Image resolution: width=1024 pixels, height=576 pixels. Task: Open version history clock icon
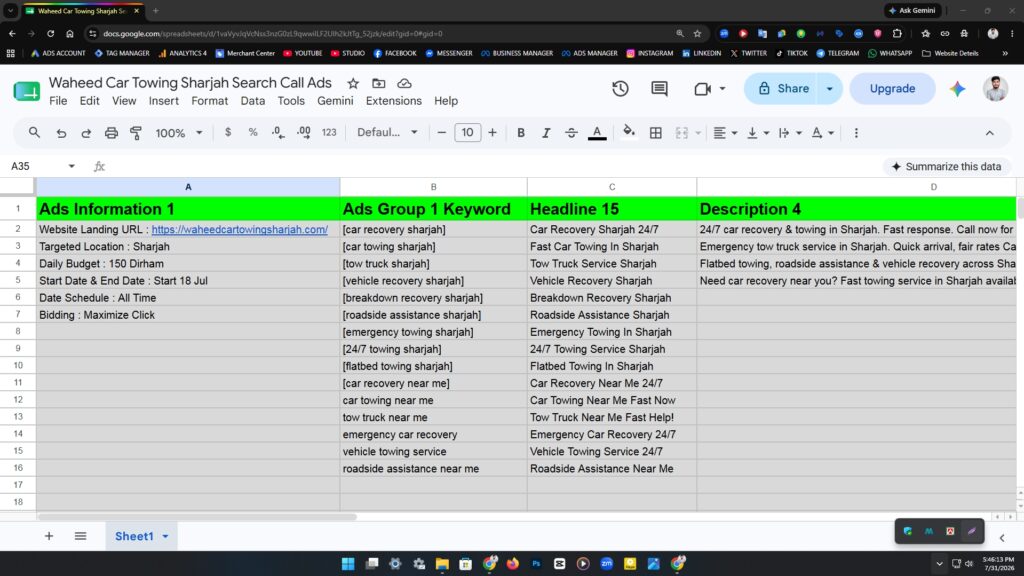[620, 88]
